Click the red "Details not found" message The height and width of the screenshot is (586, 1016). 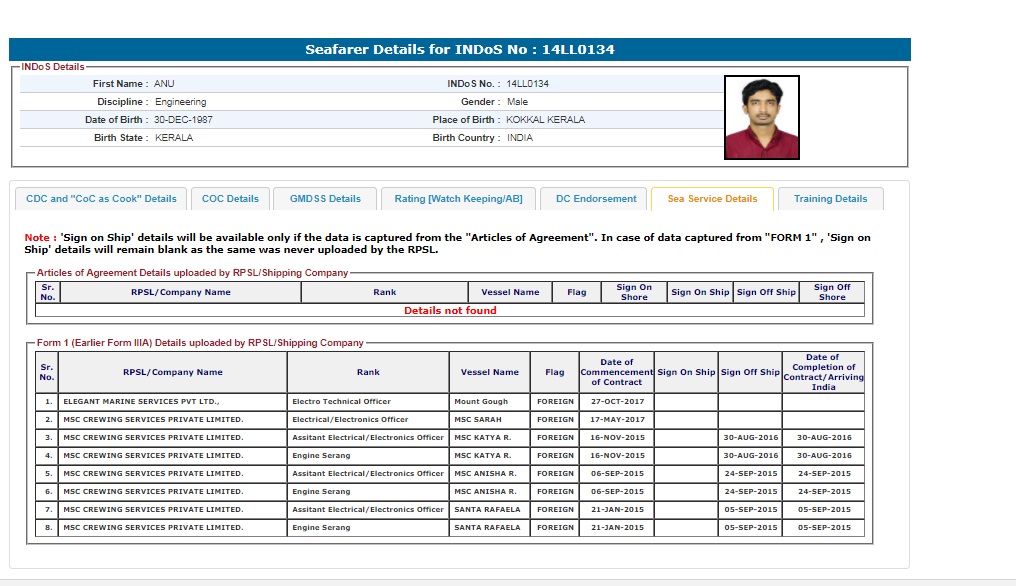[450, 310]
